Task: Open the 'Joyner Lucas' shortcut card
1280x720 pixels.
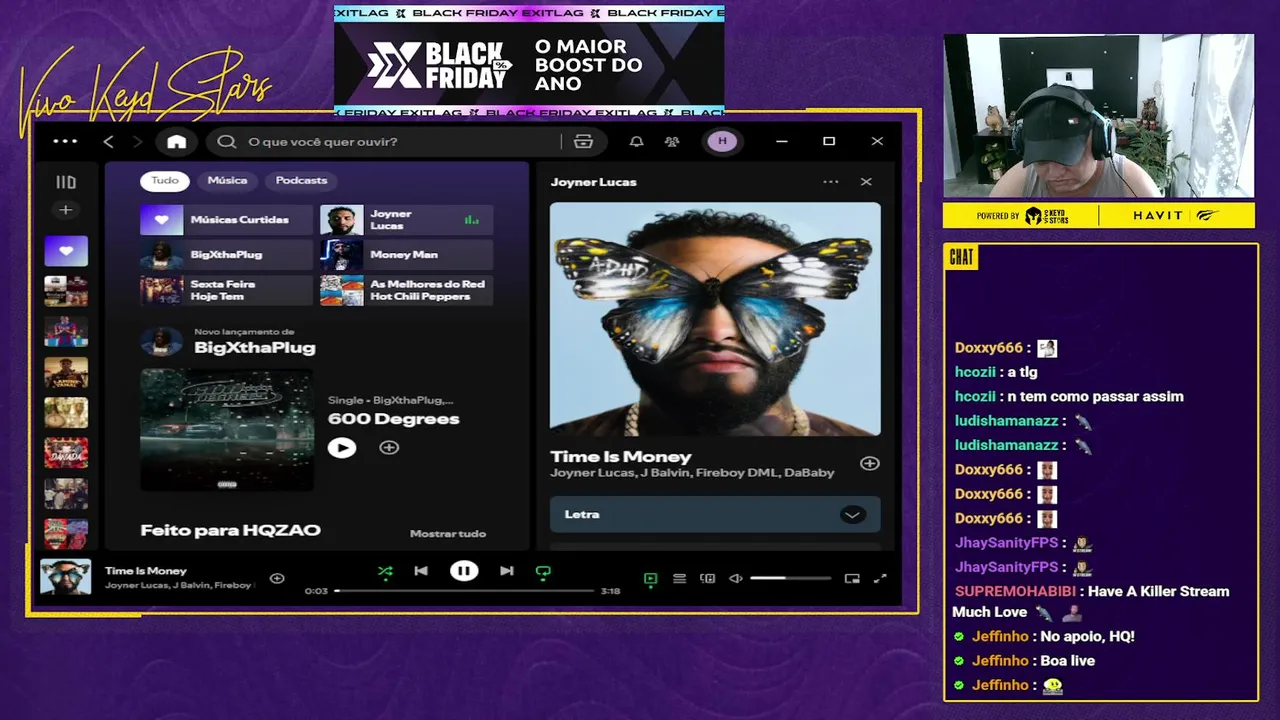Action: pos(406,220)
